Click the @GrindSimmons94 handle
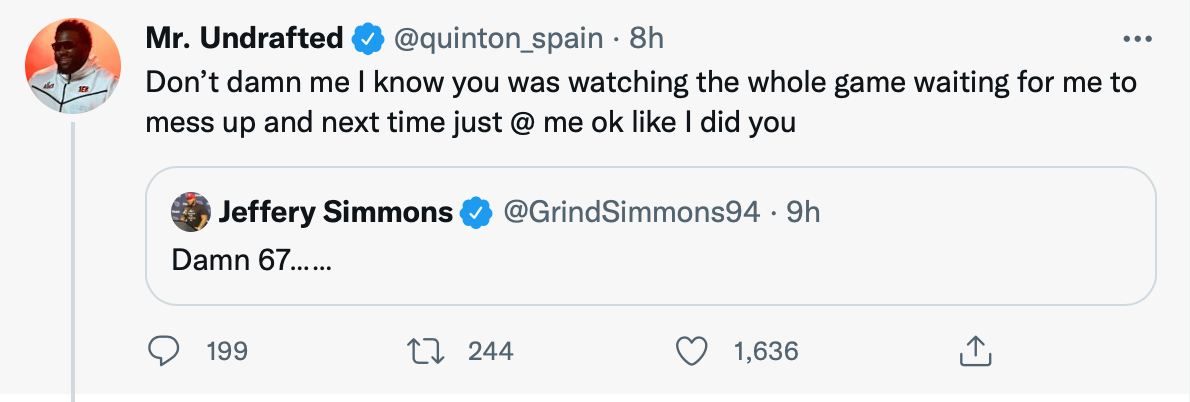The height and width of the screenshot is (402, 1190). point(630,212)
